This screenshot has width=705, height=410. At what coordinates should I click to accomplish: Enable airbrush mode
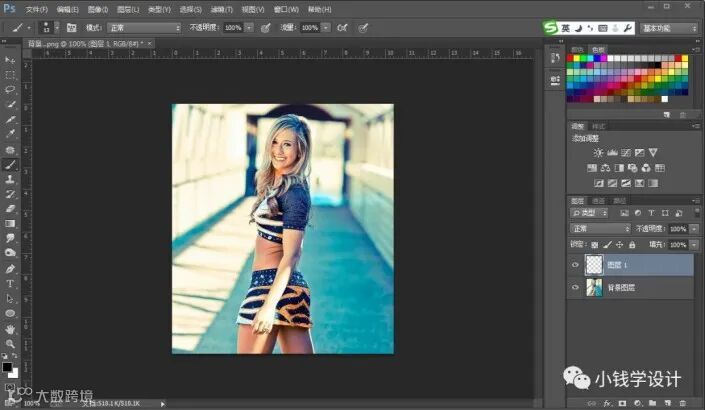pos(342,28)
